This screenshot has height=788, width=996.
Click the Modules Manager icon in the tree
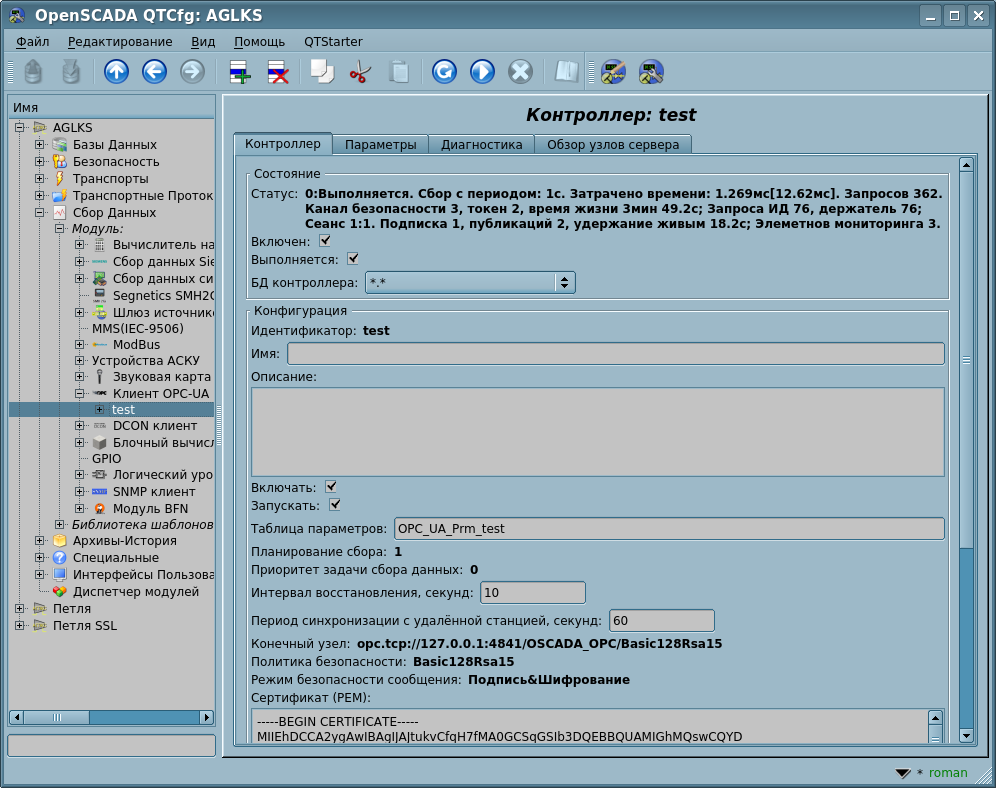(x=60, y=592)
